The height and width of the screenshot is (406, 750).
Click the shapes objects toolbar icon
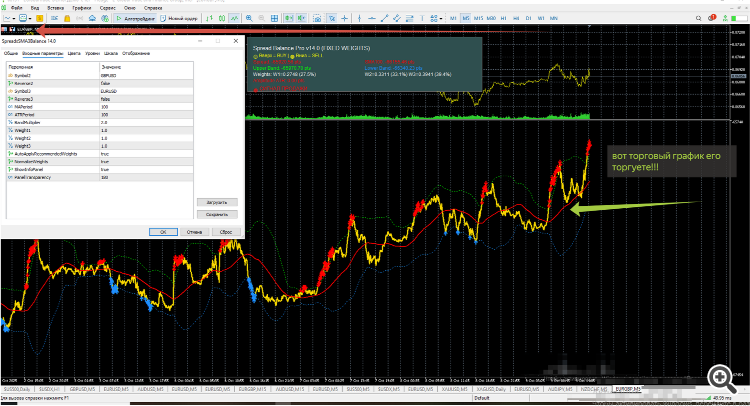coord(433,18)
